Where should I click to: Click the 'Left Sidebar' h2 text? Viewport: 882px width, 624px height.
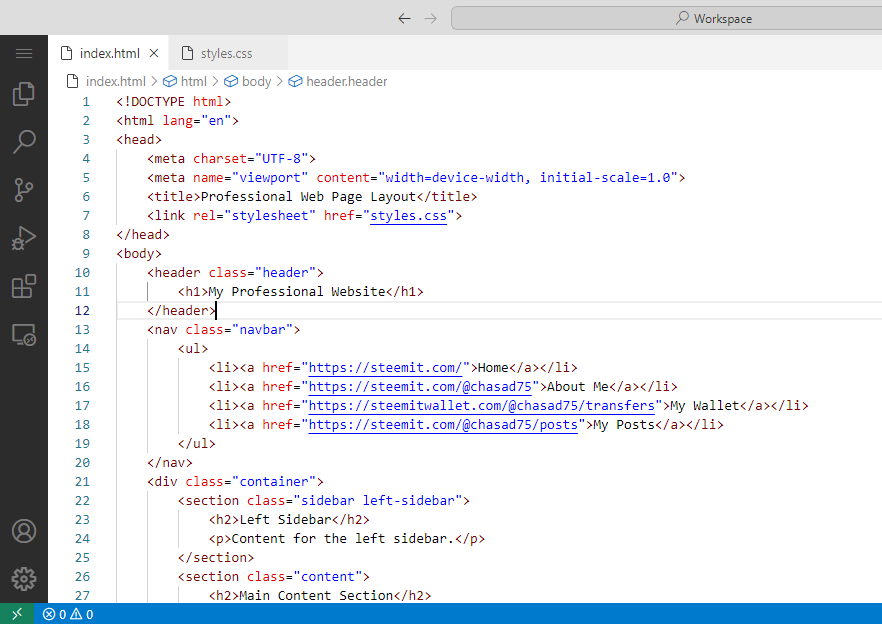[285, 519]
